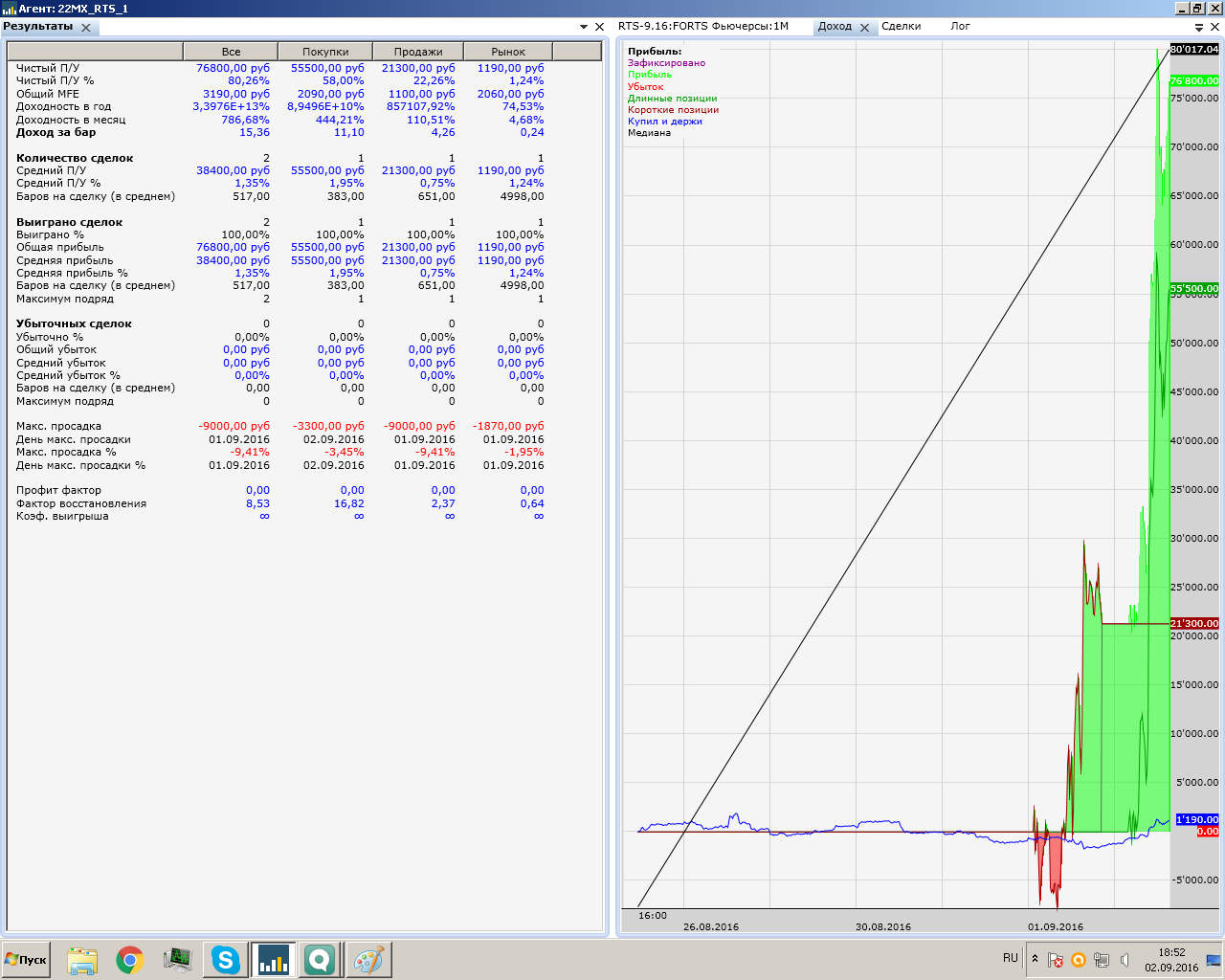Open the Результаты panel dropdown arrow

[584, 27]
